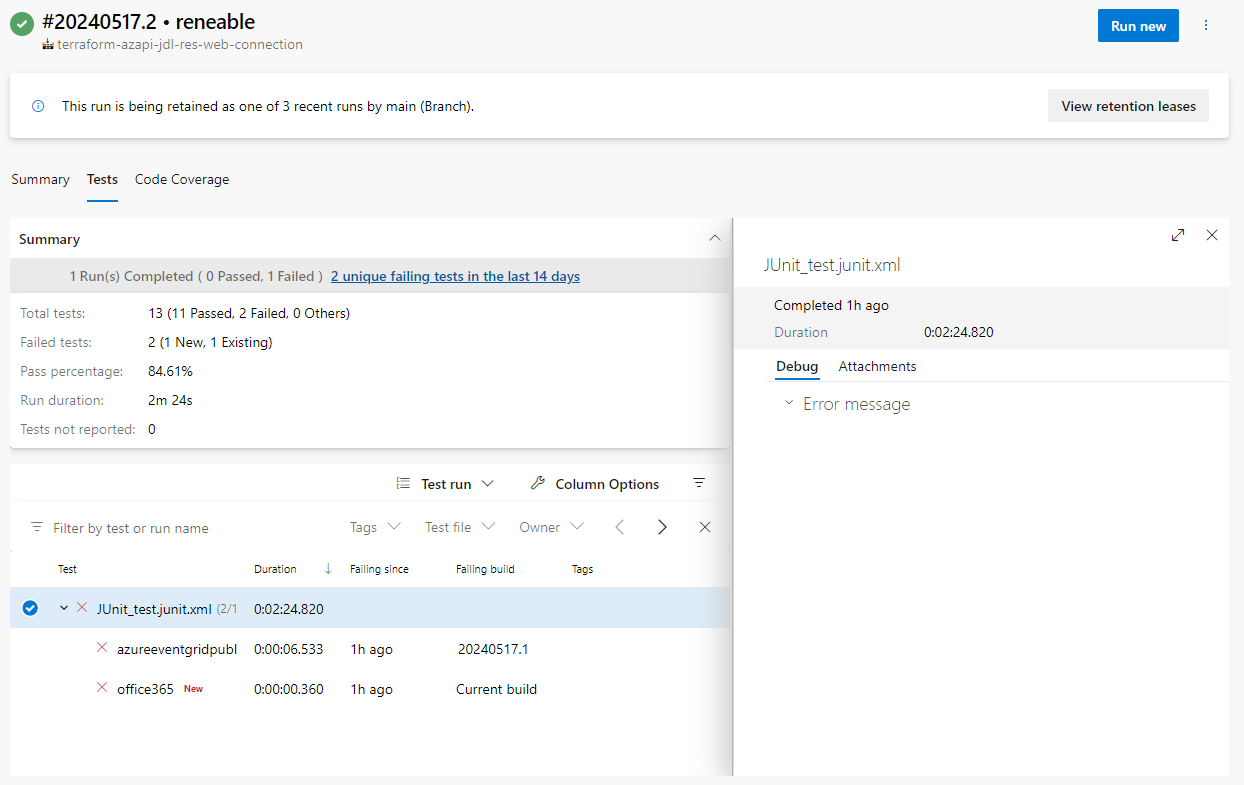The width and height of the screenshot is (1244, 785).
Task: Click the Run new button
Action: click(1138, 26)
